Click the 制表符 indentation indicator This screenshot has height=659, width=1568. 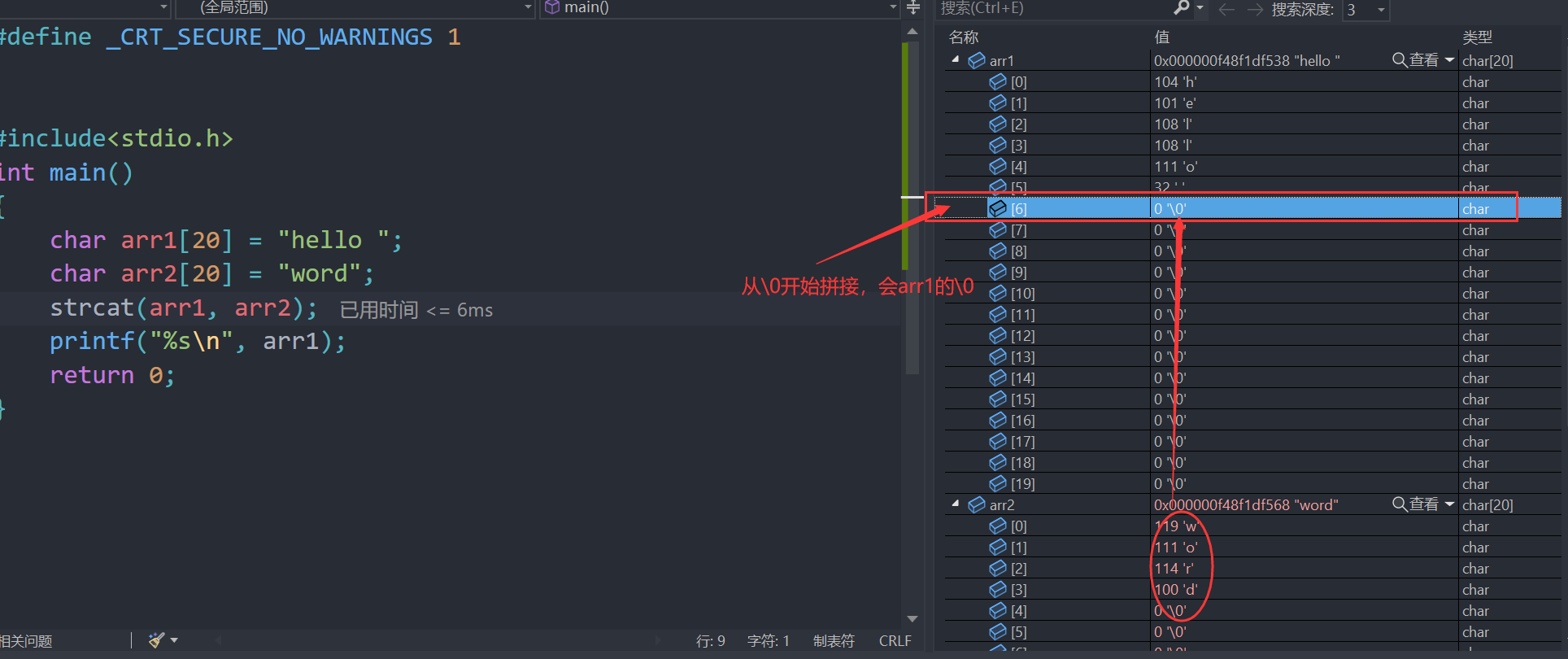click(834, 641)
